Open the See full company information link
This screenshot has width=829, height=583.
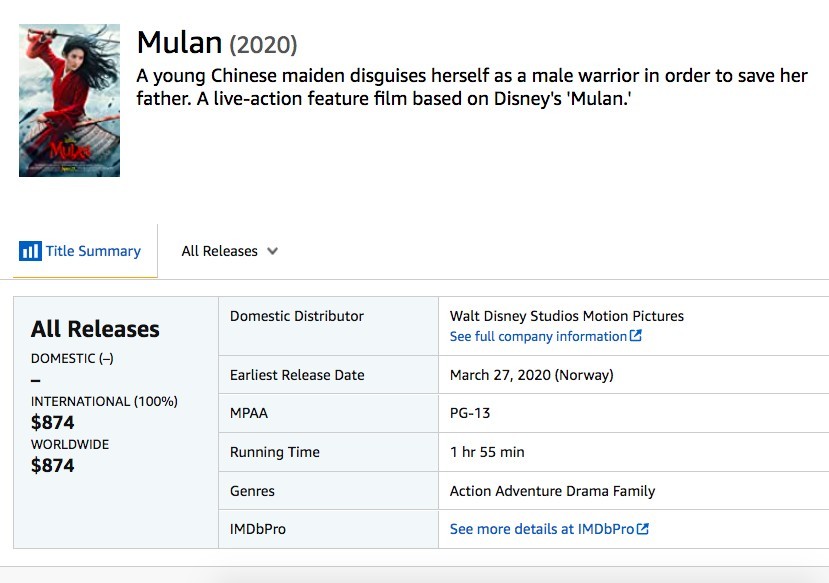tap(538, 336)
